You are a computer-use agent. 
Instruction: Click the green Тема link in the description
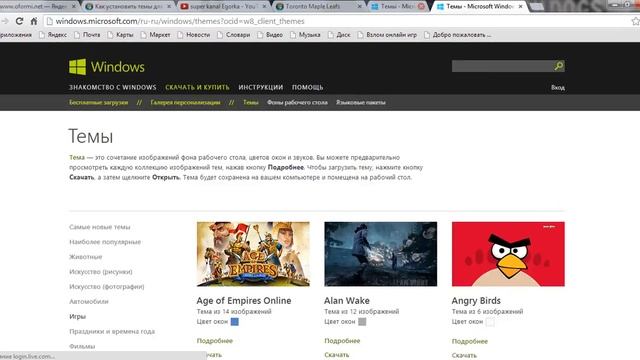point(77,157)
